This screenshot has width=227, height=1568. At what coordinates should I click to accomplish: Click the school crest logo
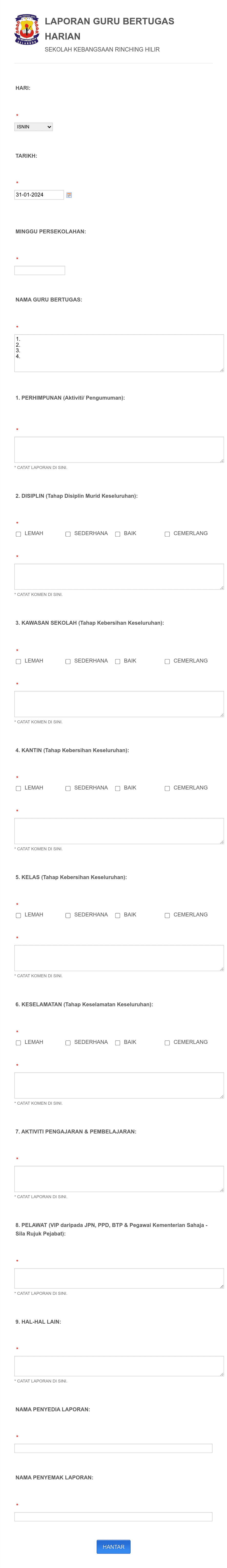26,30
